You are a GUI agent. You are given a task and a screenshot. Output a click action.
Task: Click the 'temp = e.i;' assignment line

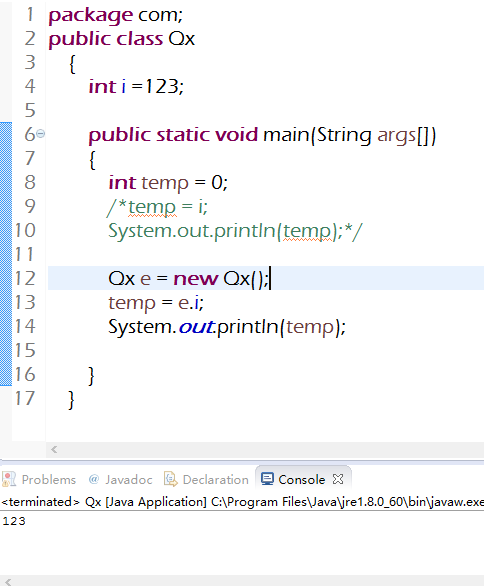[x=156, y=303]
